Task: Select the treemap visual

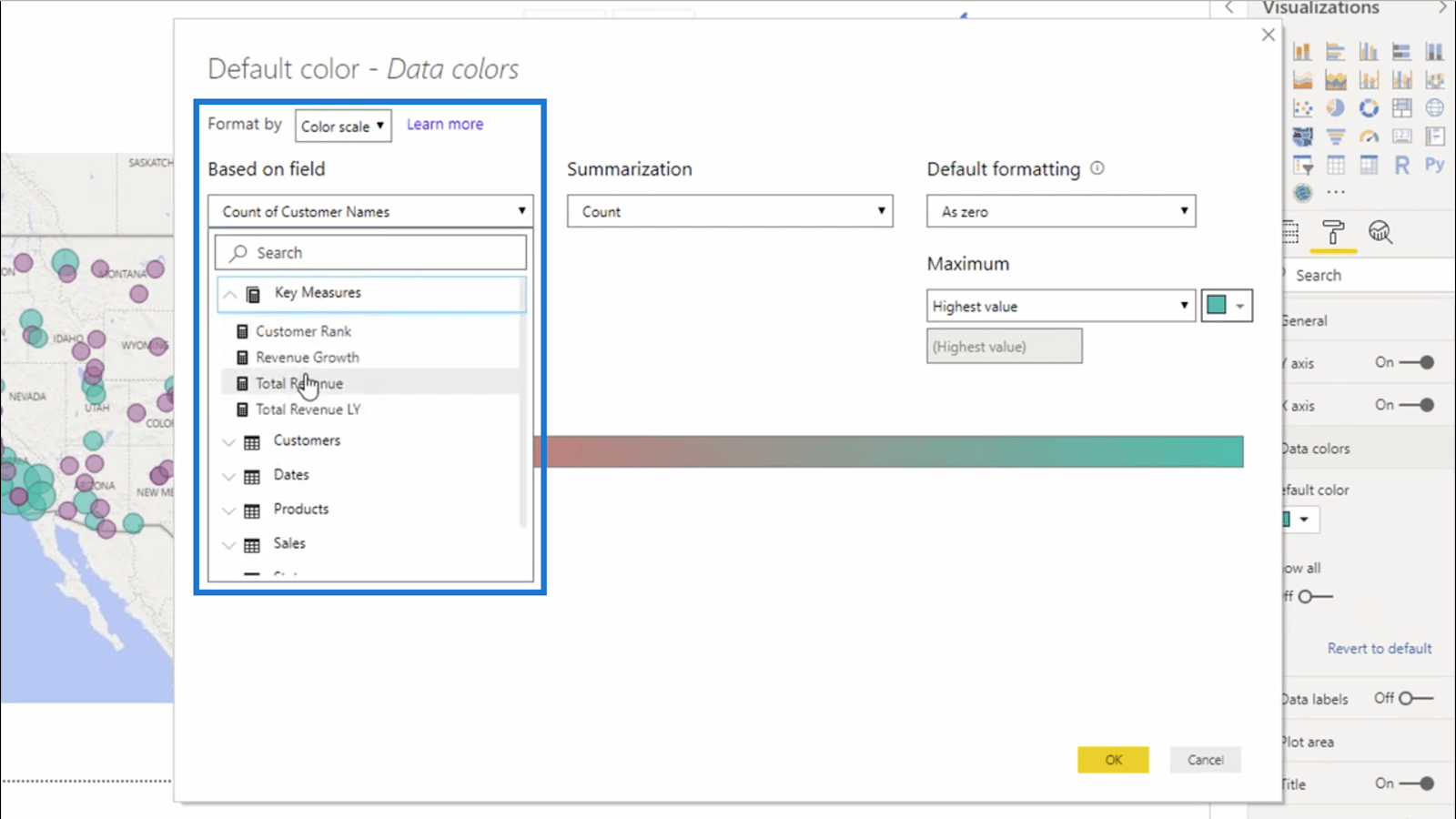Action: [1401, 108]
